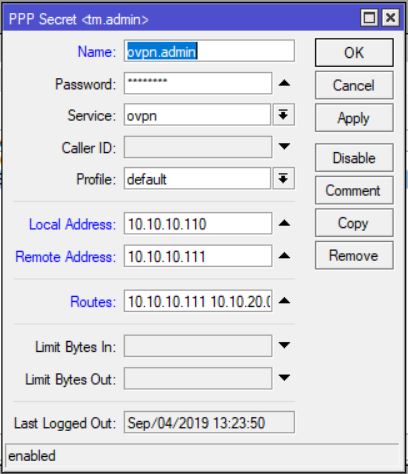The height and width of the screenshot is (474, 408).
Task: Click the OK button
Action: (x=354, y=53)
